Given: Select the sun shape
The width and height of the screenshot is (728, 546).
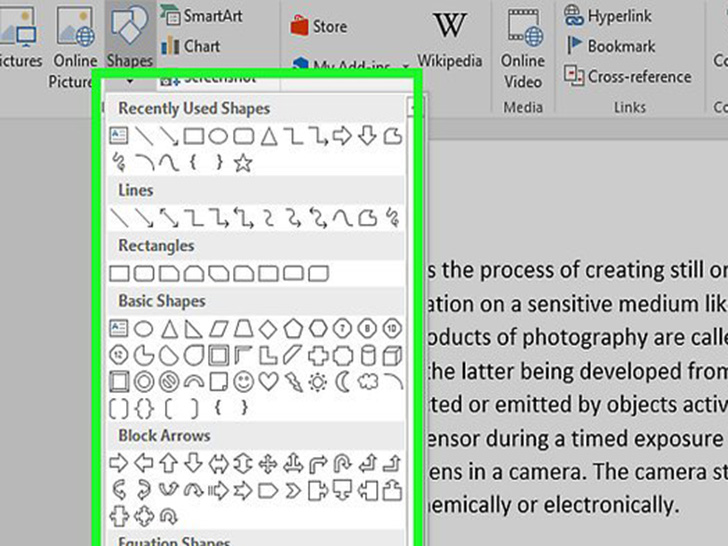Looking at the screenshot, I should [x=318, y=381].
